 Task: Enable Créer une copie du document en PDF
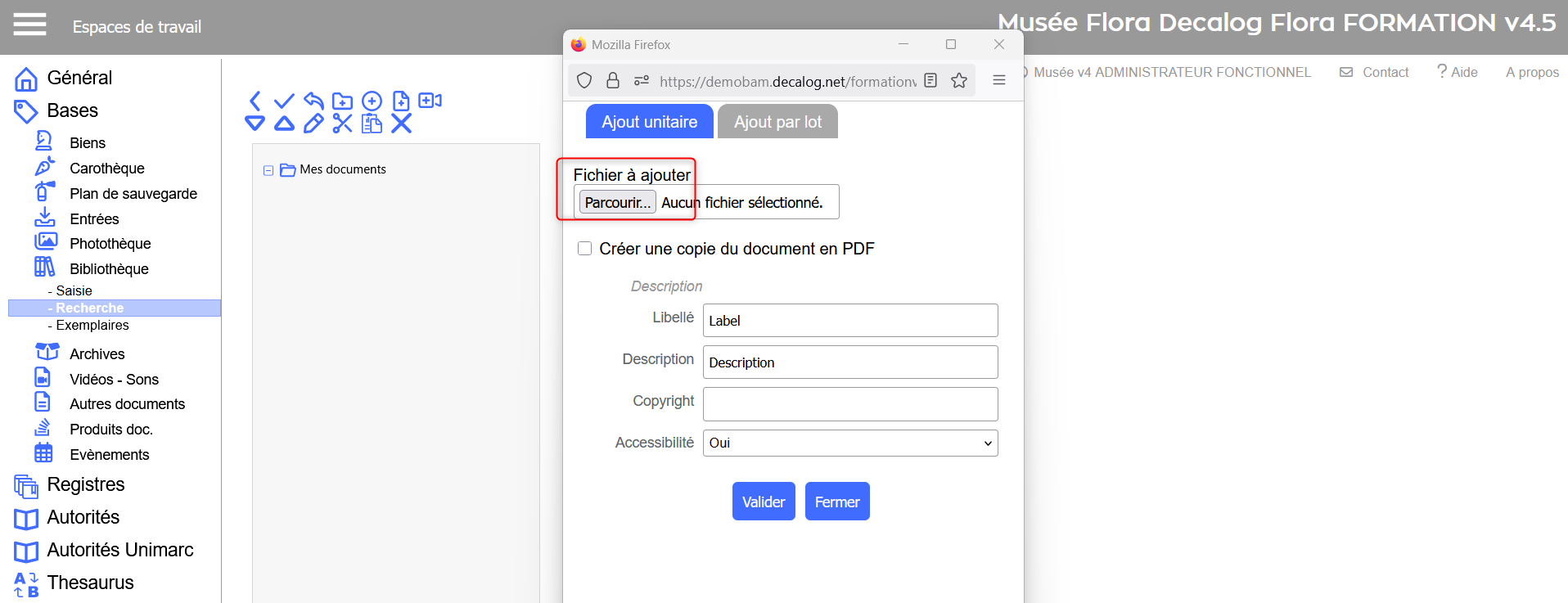click(584, 248)
